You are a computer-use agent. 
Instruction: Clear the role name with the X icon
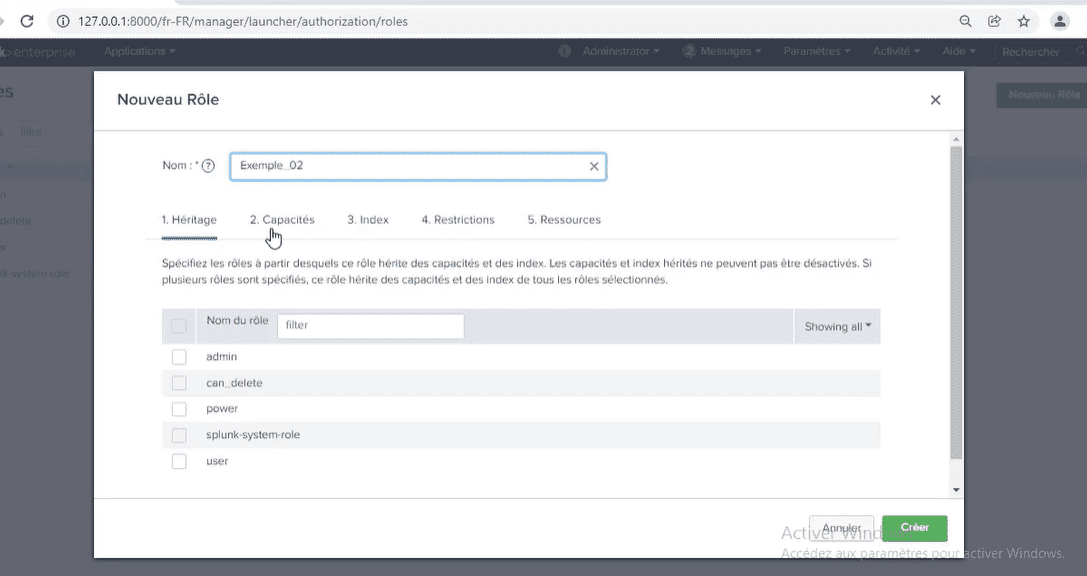tap(594, 166)
